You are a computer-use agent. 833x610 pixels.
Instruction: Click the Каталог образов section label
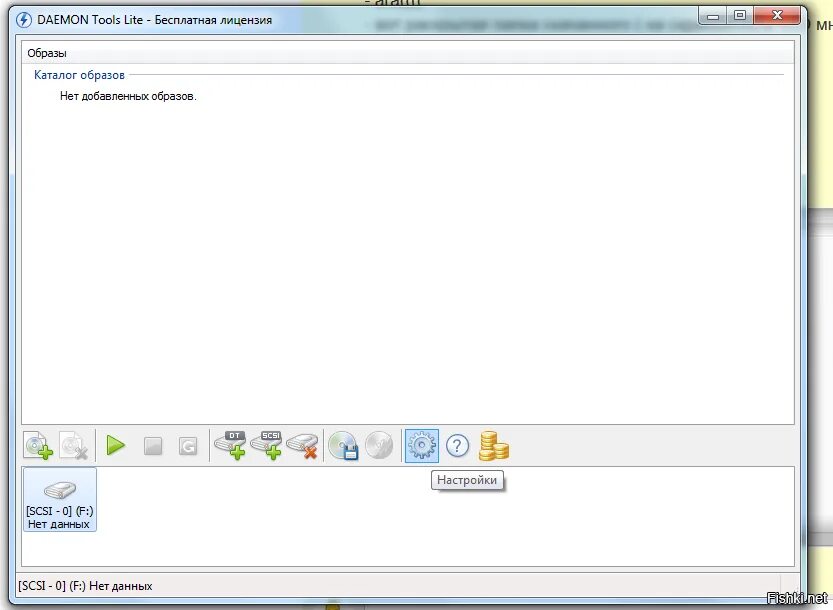click(x=79, y=75)
